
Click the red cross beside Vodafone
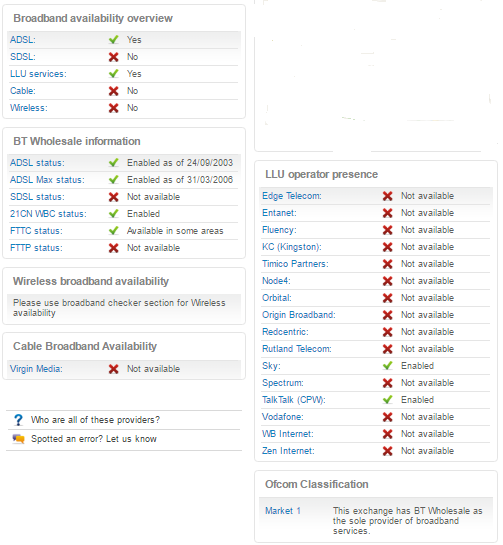pos(387,417)
